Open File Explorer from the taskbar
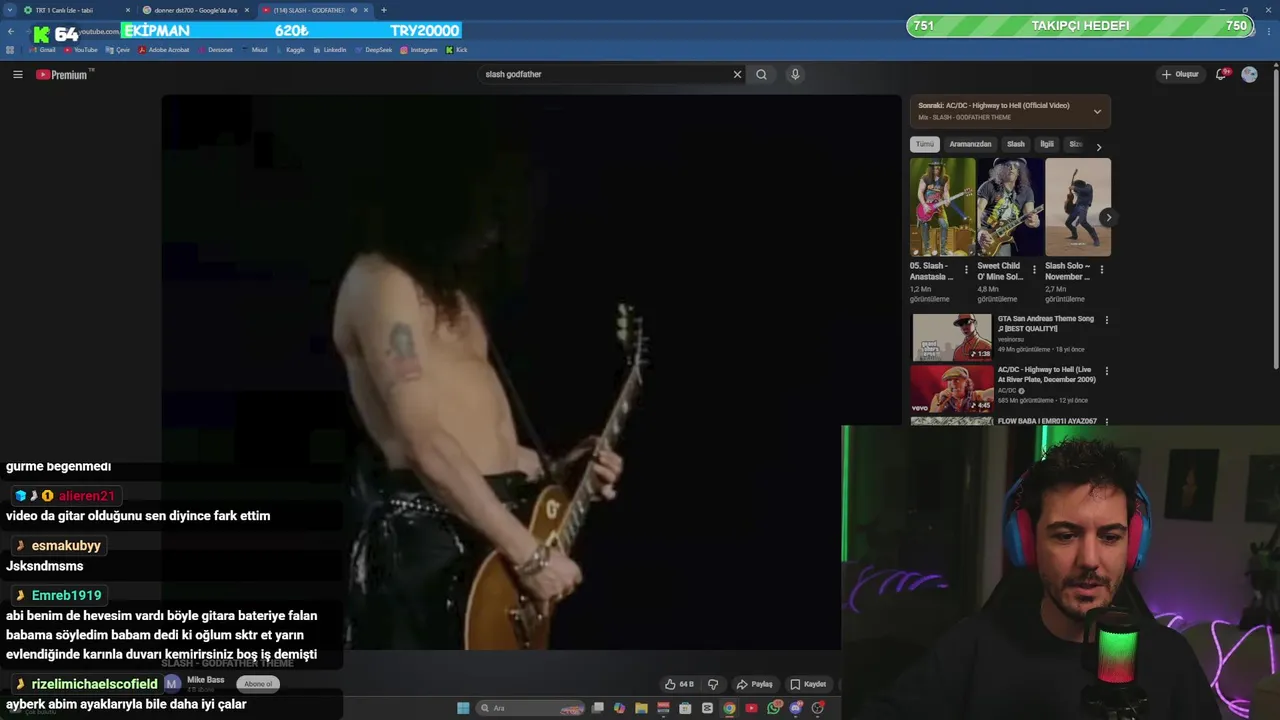Viewport: 1280px width, 720px height. pyautogui.click(x=641, y=708)
